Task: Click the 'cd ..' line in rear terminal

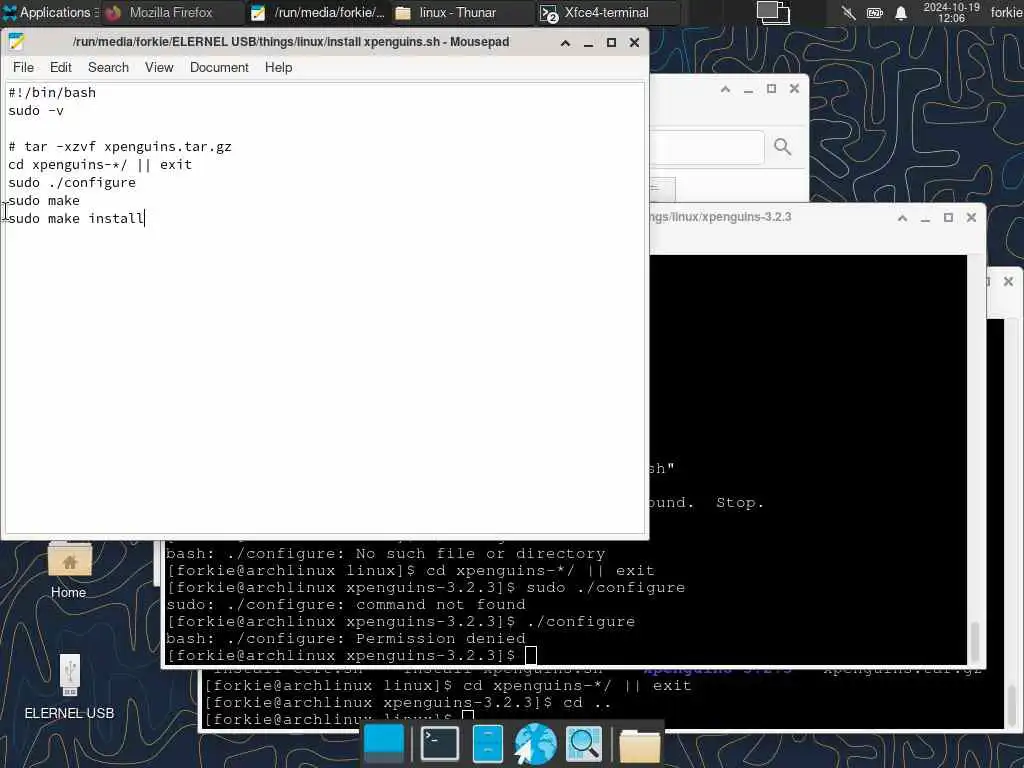Action: click(408, 703)
